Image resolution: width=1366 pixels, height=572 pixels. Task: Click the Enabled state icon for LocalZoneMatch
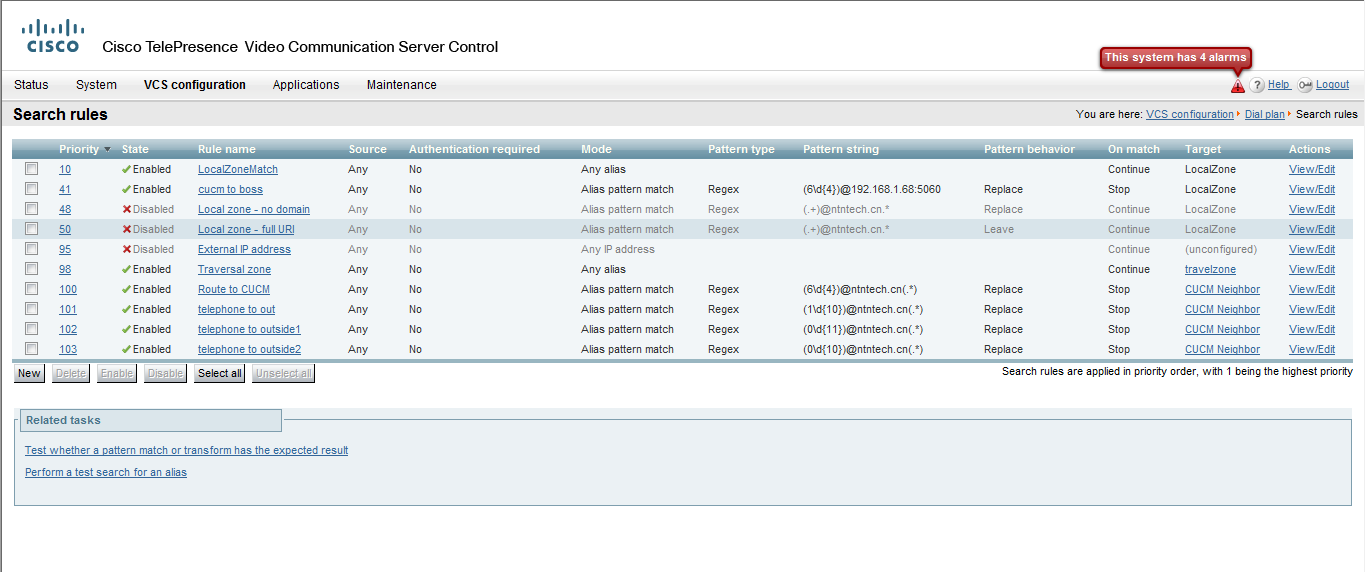click(126, 169)
